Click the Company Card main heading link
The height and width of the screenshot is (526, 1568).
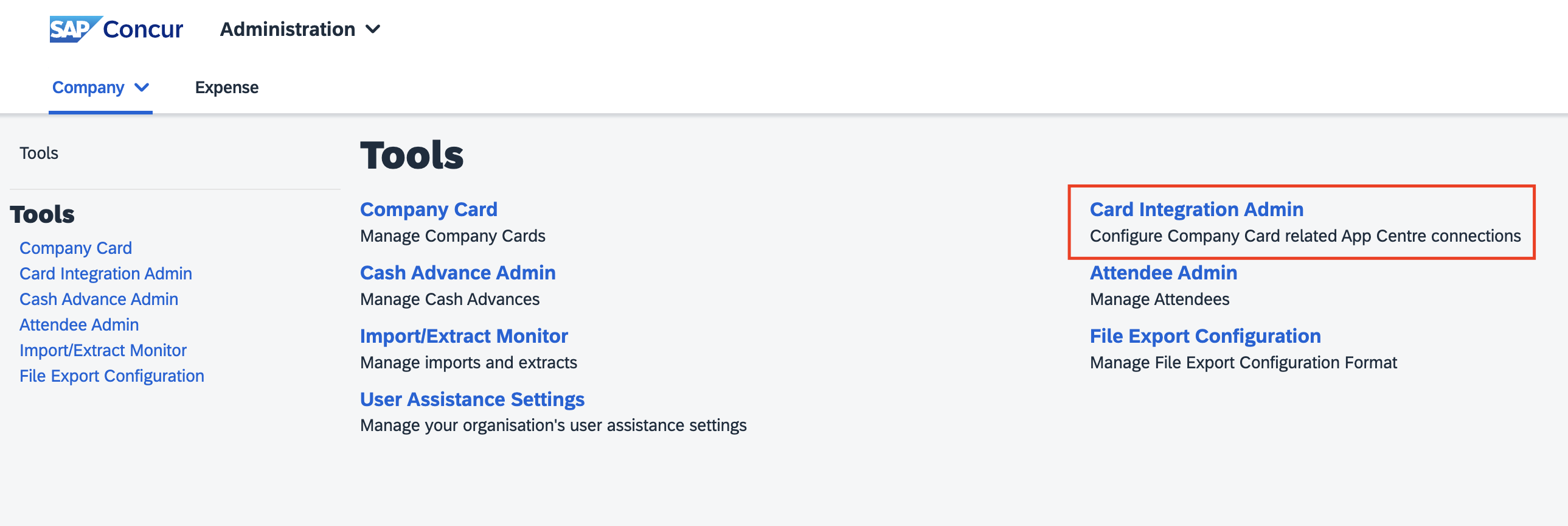tap(429, 209)
